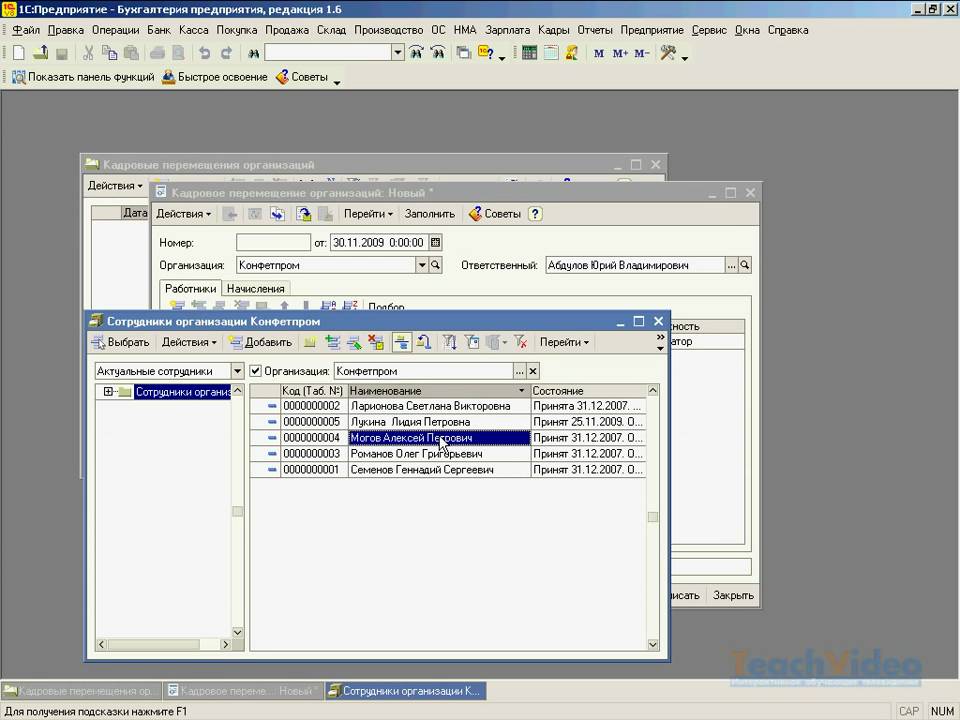Image resolution: width=960 pixels, height=720 pixels.
Task: Open the Файл menu
Action: point(26,30)
